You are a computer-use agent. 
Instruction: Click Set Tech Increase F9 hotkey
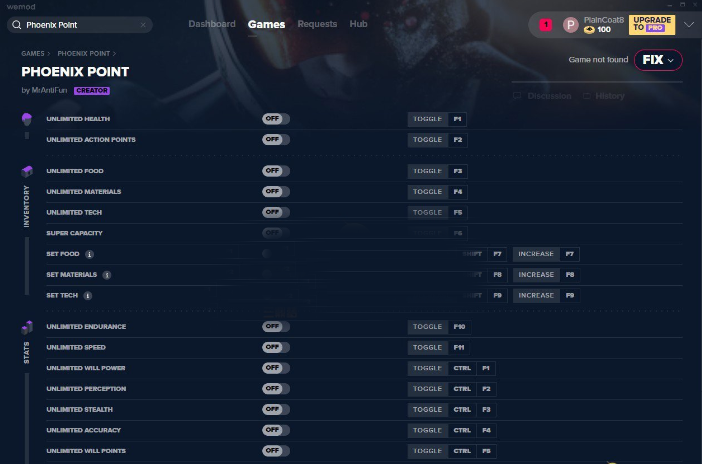(x=546, y=296)
